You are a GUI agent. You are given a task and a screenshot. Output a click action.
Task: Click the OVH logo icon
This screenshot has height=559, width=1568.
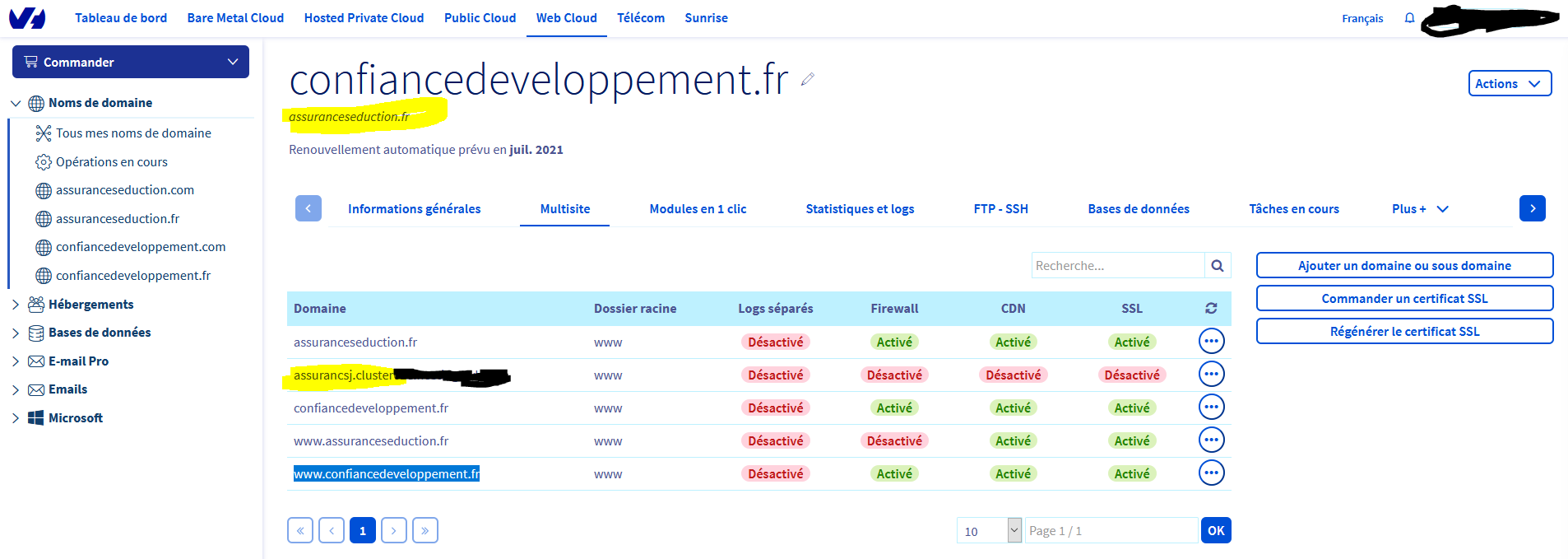pyautogui.click(x=27, y=17)
